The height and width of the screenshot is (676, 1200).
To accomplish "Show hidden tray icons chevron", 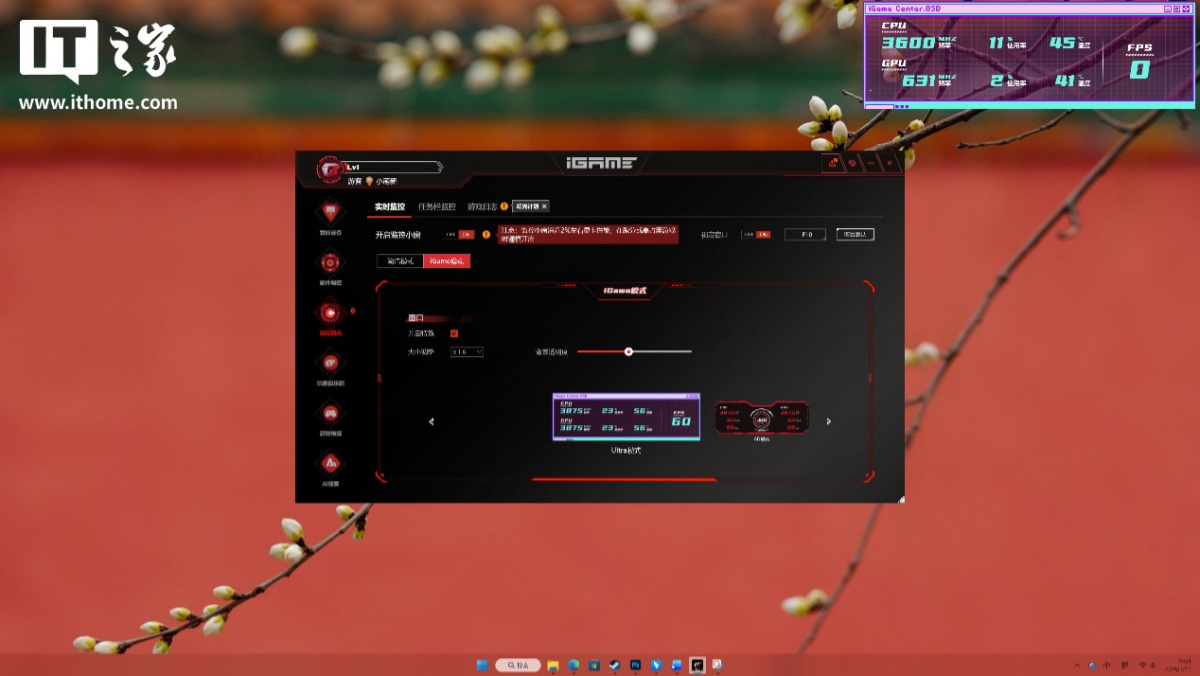I will pyautogui.click(x=1076, y=665).
